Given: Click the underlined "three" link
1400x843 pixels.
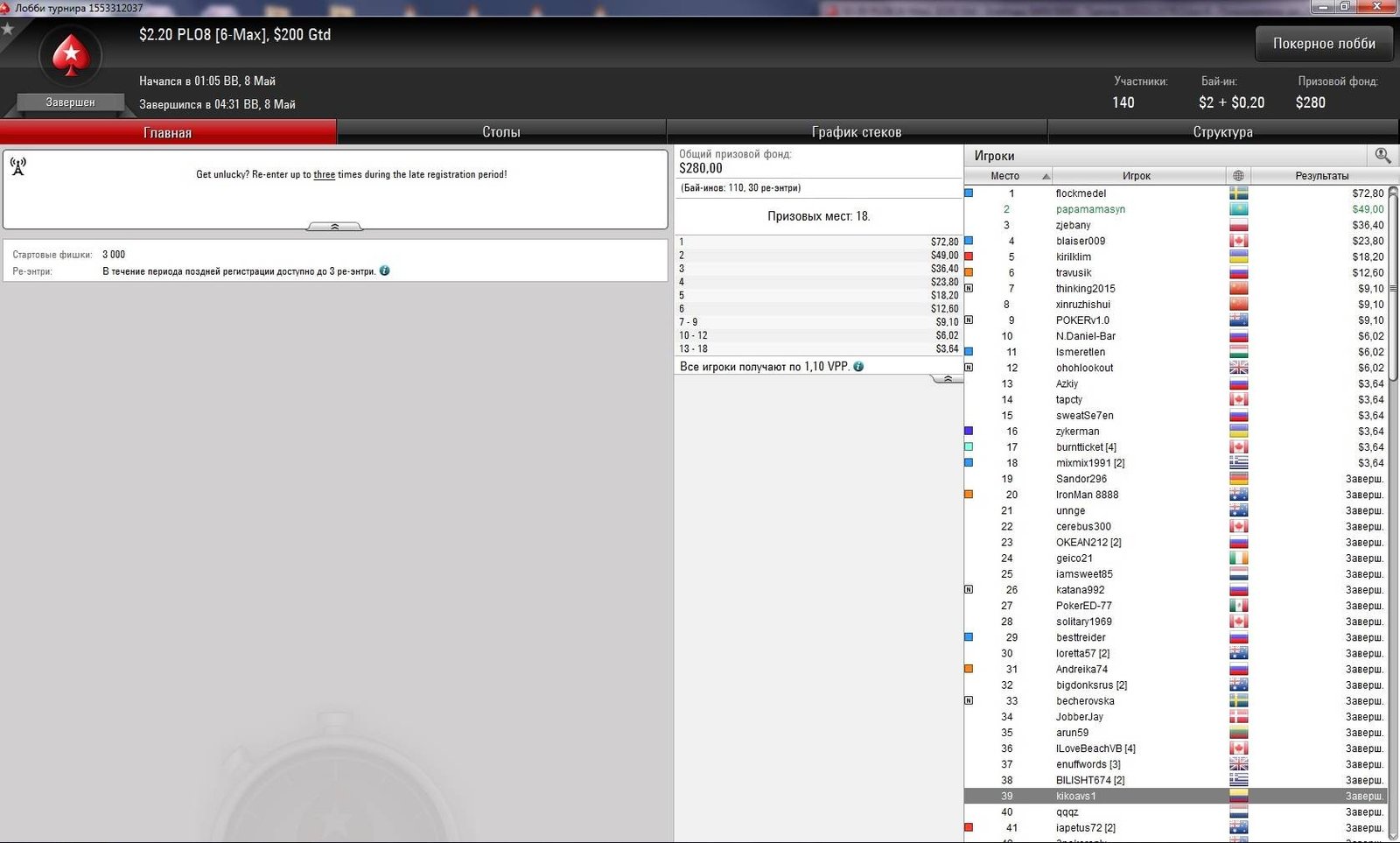Looking at the screenshot, I should (x=324, y=175).
